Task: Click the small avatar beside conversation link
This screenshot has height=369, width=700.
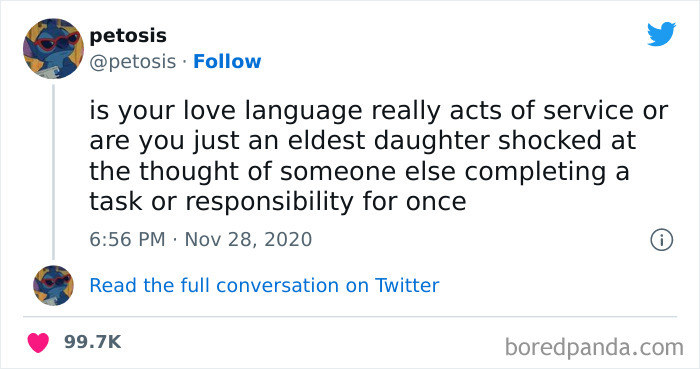Action: tap(53, 286)
